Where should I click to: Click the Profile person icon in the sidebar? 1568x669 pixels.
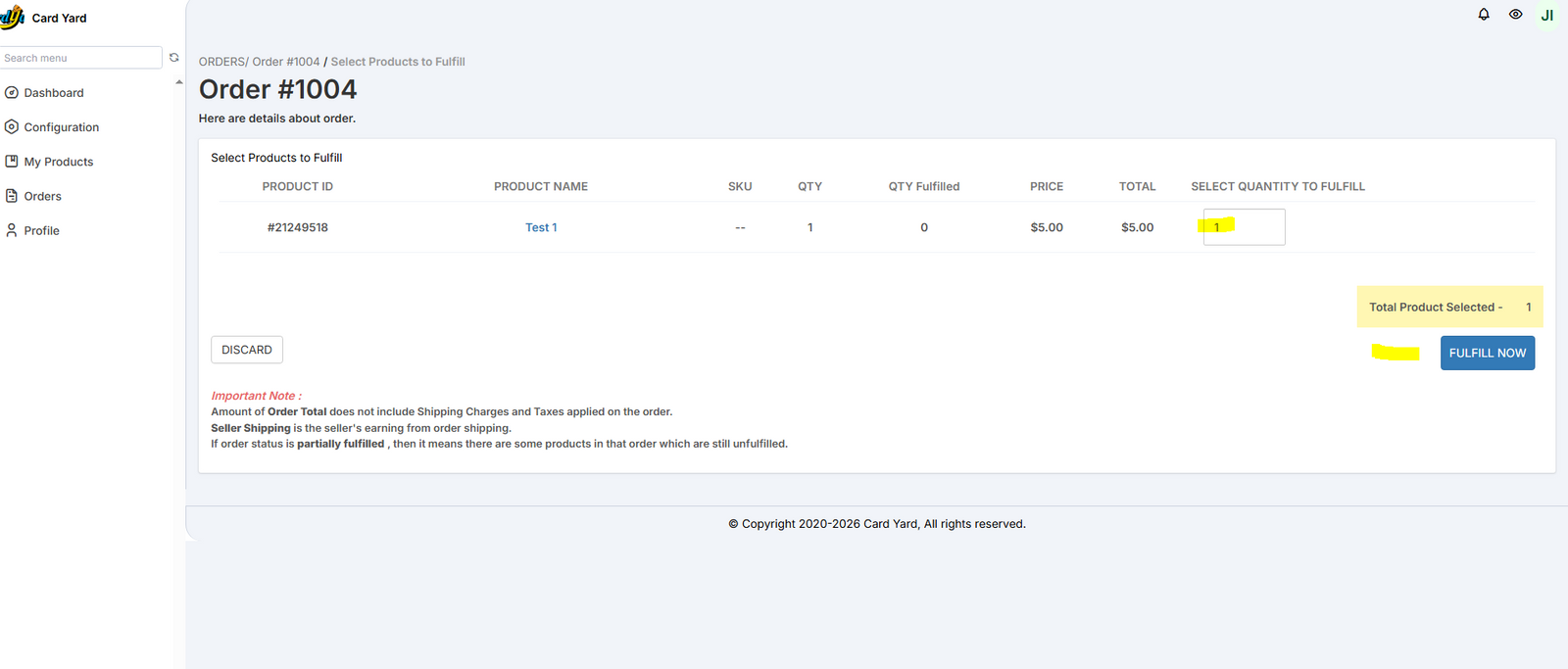[x=12, y=230]
